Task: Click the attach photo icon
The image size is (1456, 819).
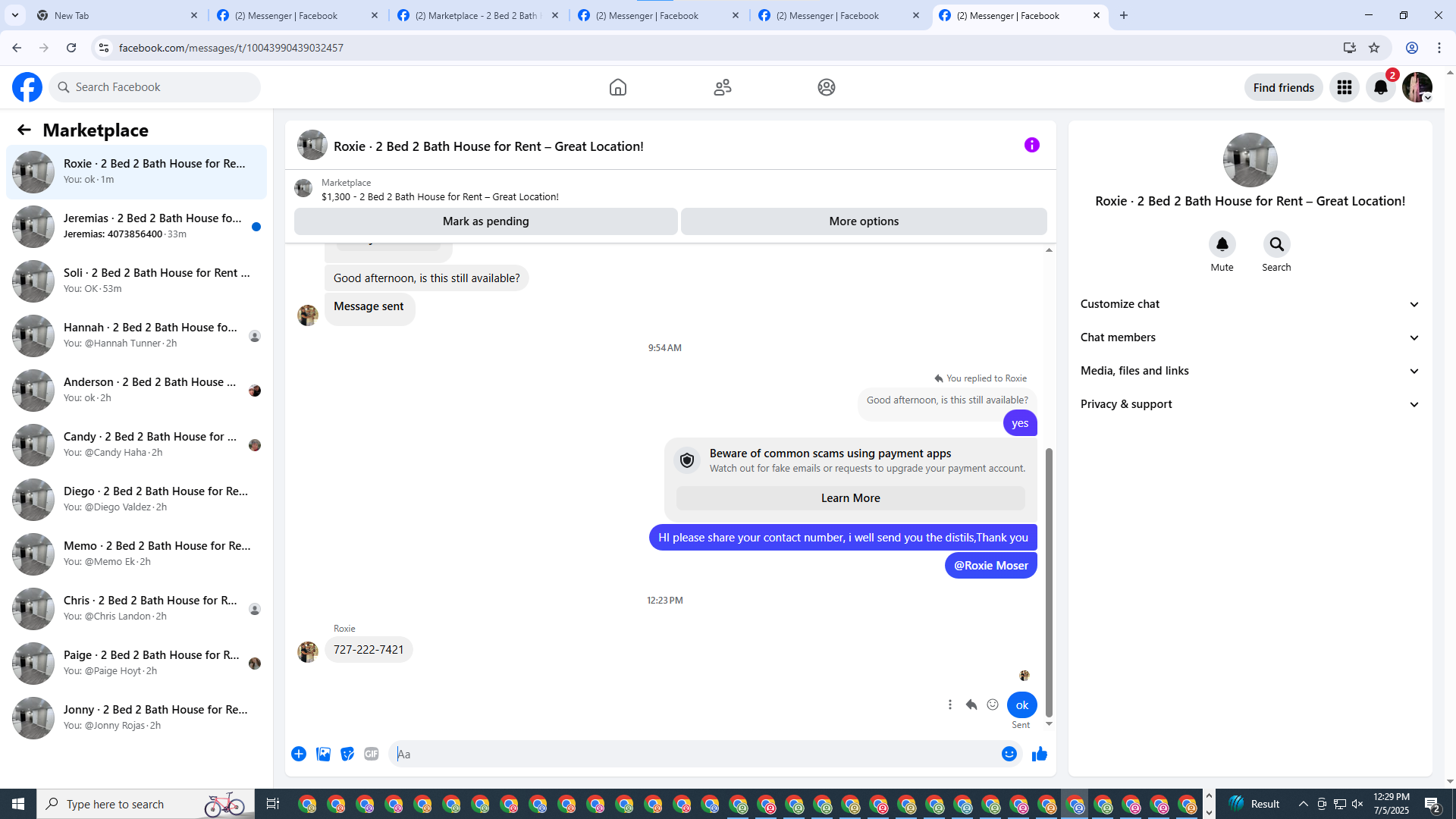Action: point(323,754)
